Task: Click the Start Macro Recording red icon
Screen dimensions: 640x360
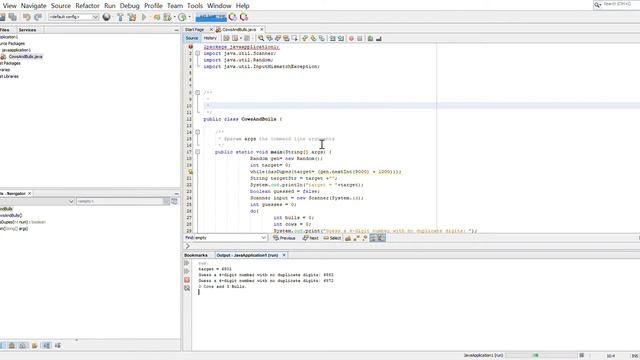Action: (x=351, y=38)
